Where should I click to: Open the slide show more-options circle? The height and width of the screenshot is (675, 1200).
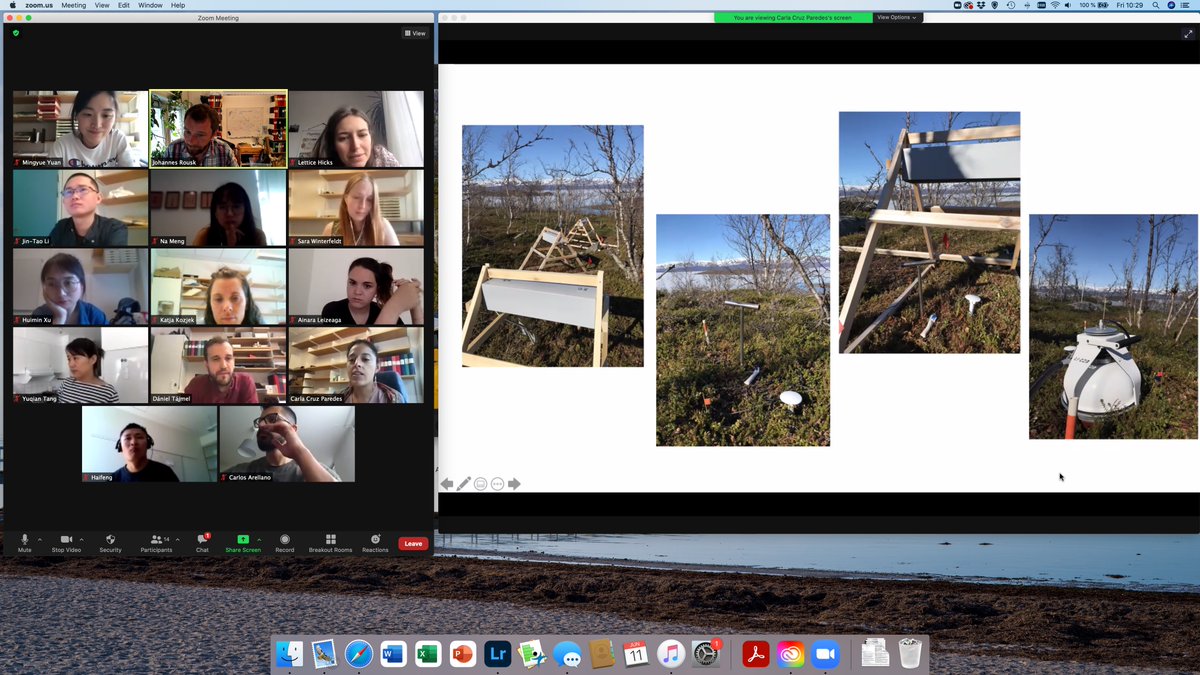(x=497, y=484)
